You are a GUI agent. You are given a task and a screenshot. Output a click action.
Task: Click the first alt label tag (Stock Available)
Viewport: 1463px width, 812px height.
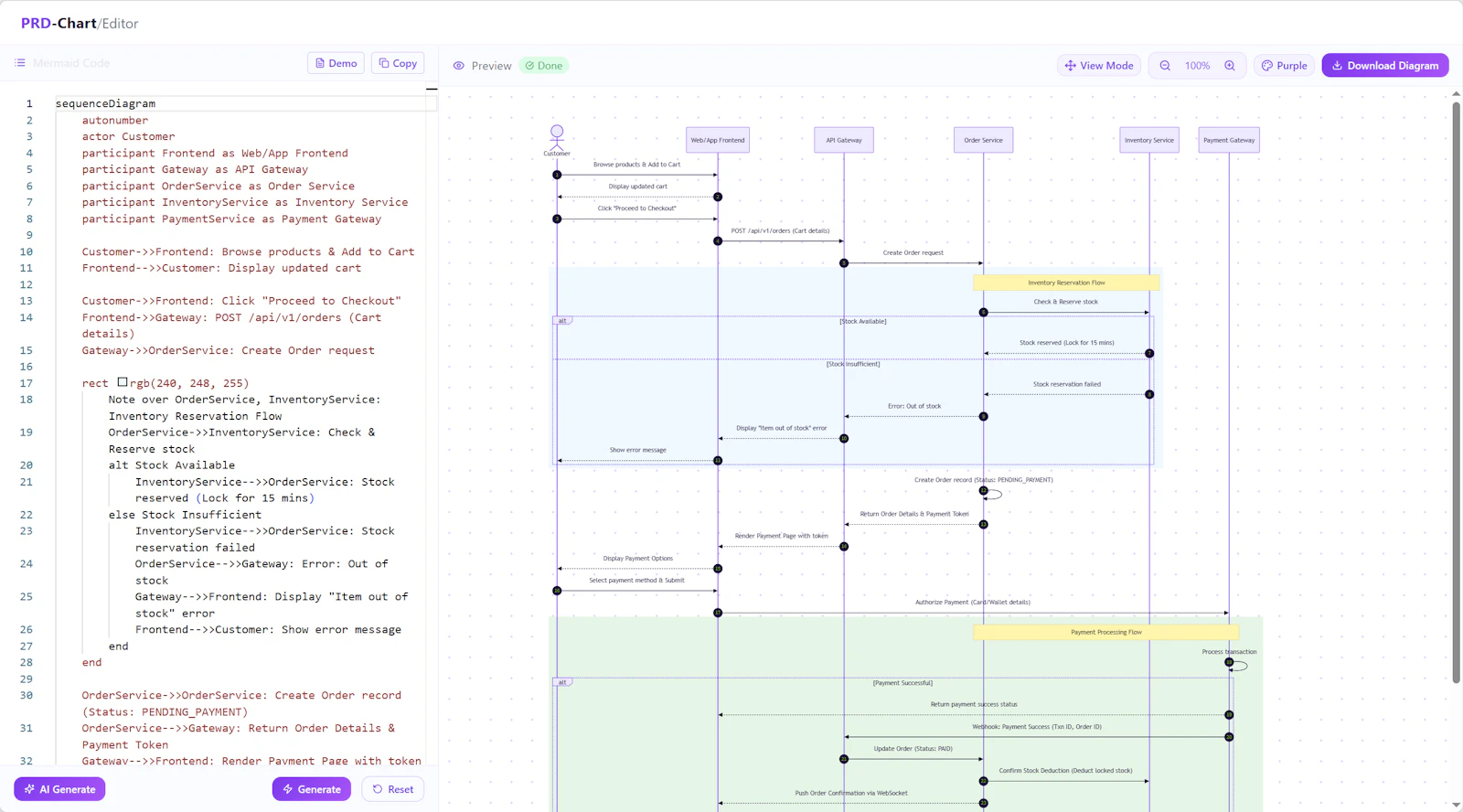coord(562,321)
